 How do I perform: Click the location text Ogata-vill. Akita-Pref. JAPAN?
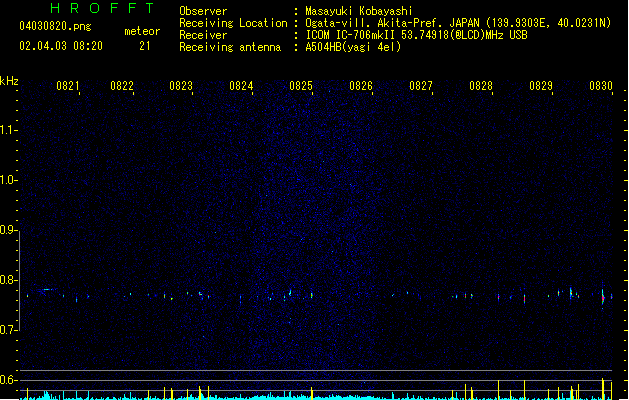click(x=392, y=23)
